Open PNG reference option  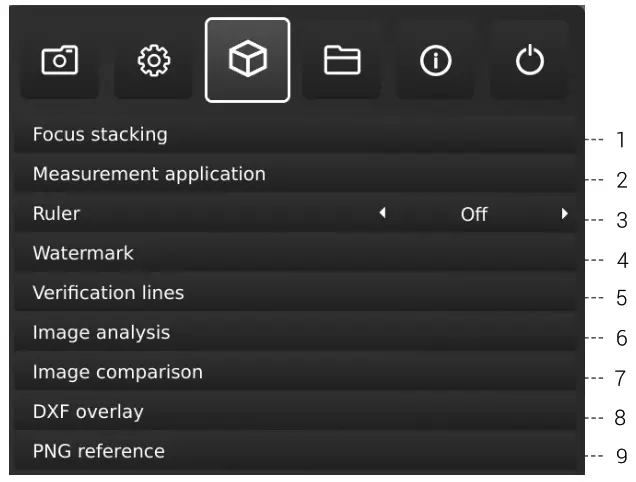98,451
